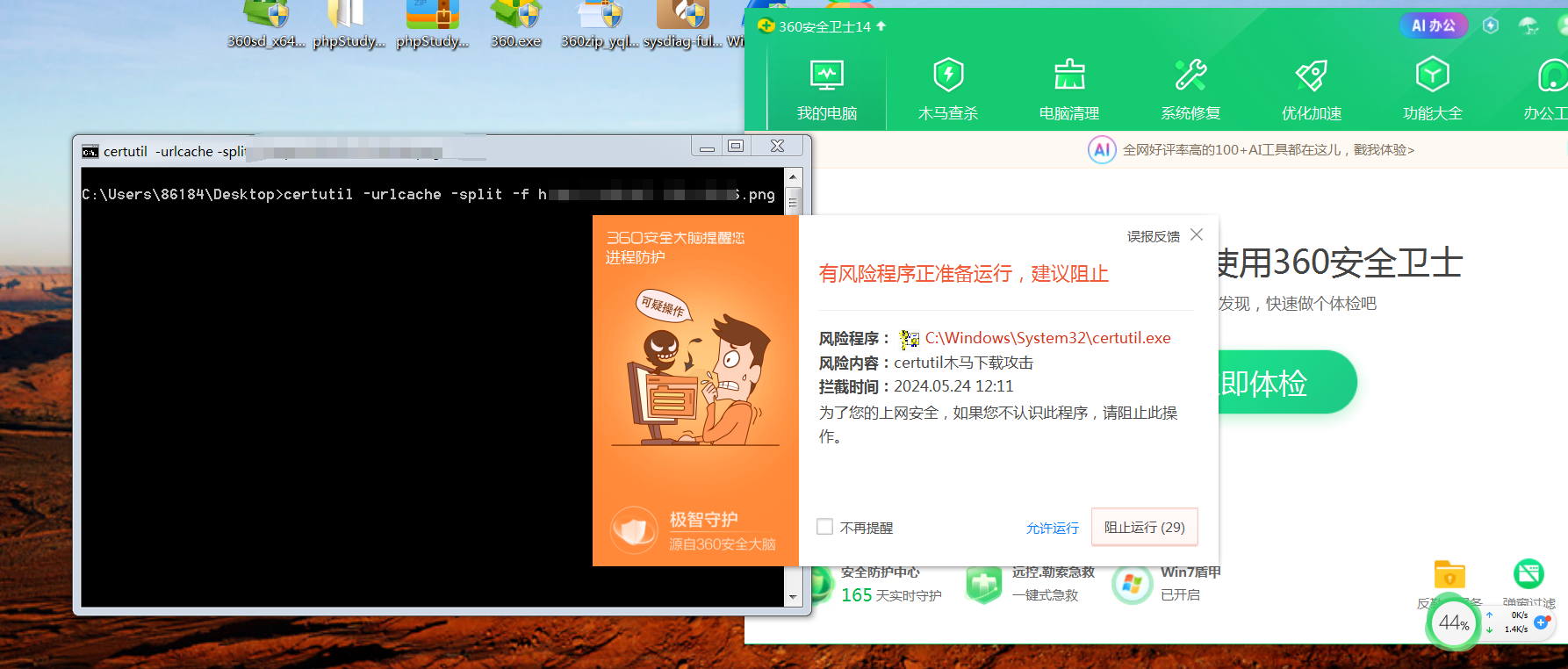The width and height of the screenshot is (1568, 669).
Task: Go to 优化加速 tab
Action: pyautogui.click(x=1312, y=90)
